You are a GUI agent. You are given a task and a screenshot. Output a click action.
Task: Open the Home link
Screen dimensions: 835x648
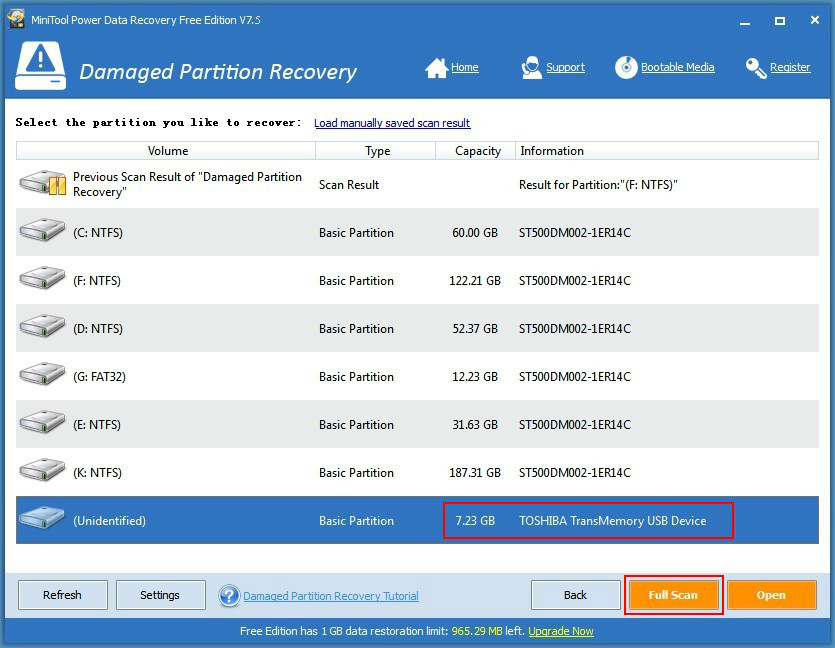[x=464, y=68]
